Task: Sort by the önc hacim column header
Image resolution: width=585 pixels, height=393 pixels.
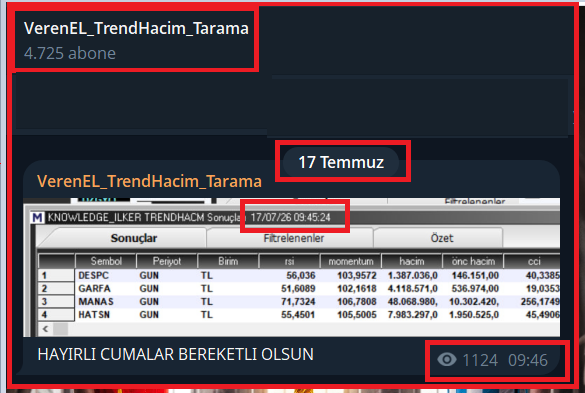Action: pos(473,261)
